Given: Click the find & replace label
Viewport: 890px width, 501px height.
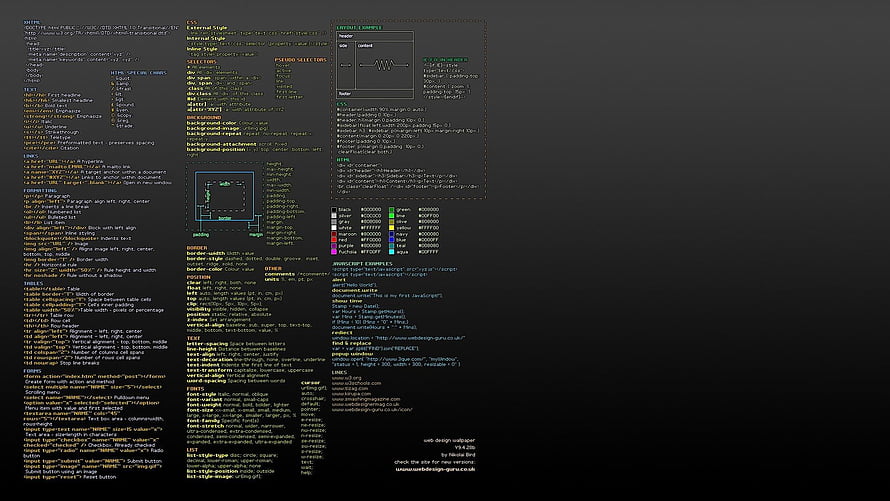Looking at the screenshot, I should [x=351, y=343].
